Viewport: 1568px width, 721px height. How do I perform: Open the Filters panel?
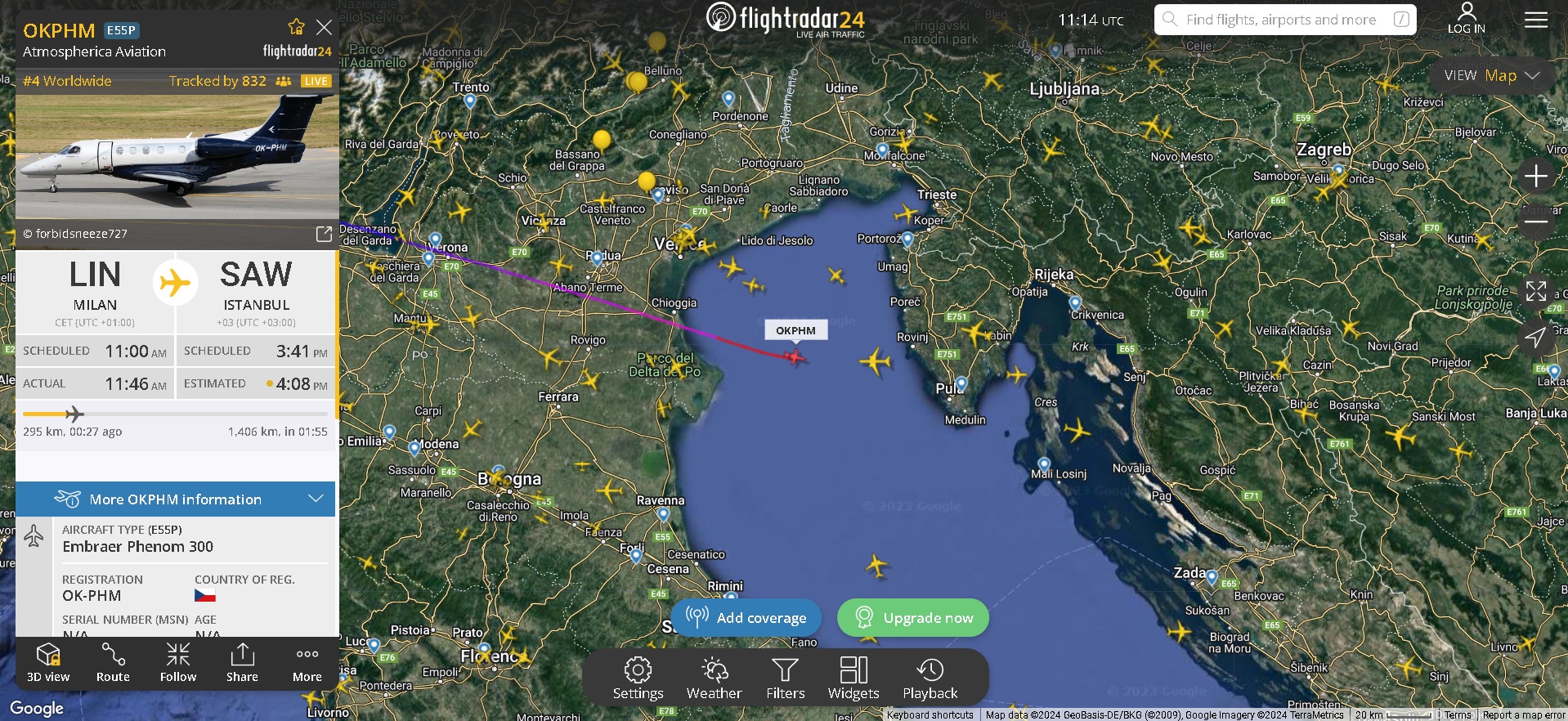(x=786, y=679)
